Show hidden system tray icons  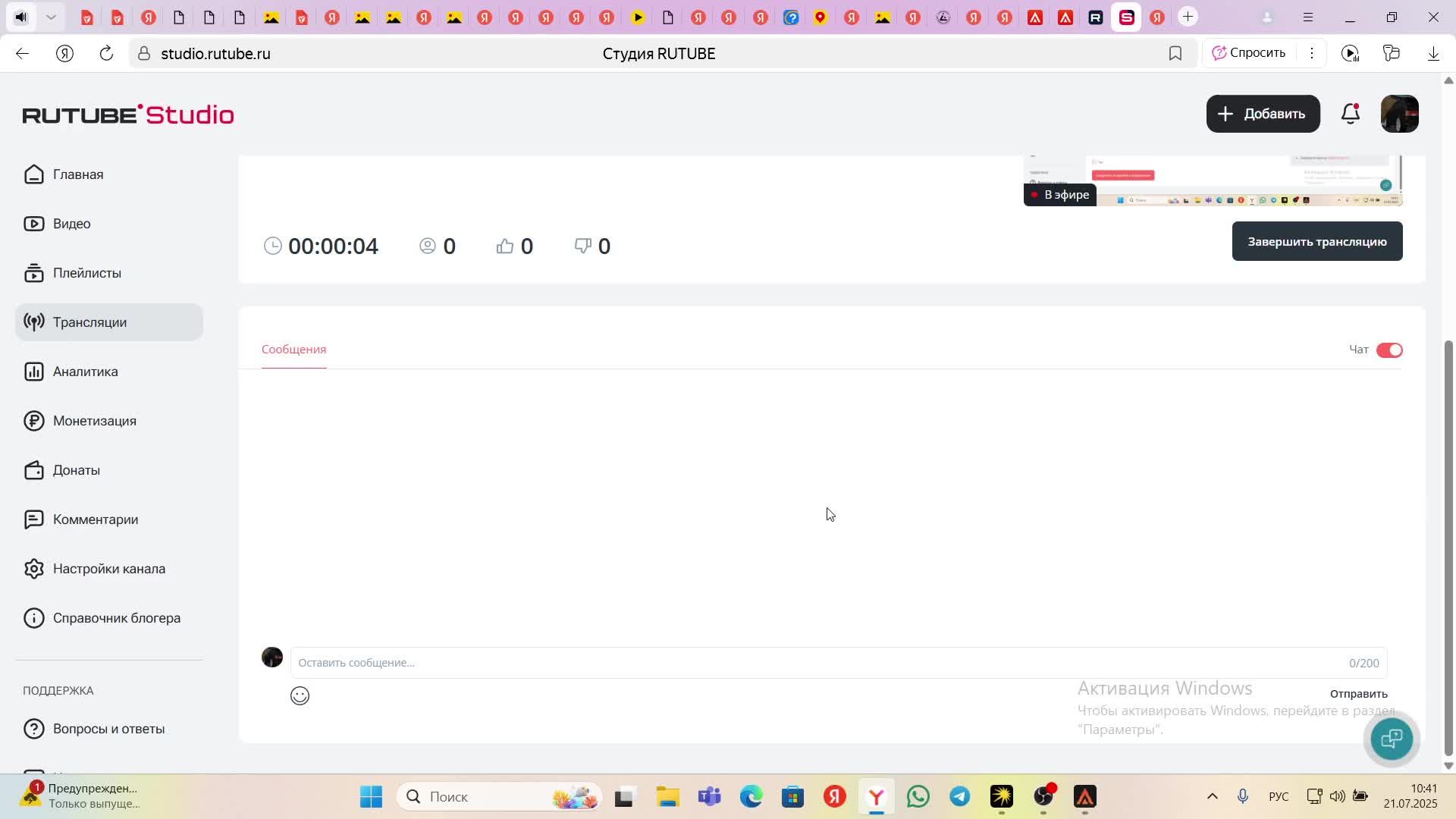click(x=1212, y=796)
